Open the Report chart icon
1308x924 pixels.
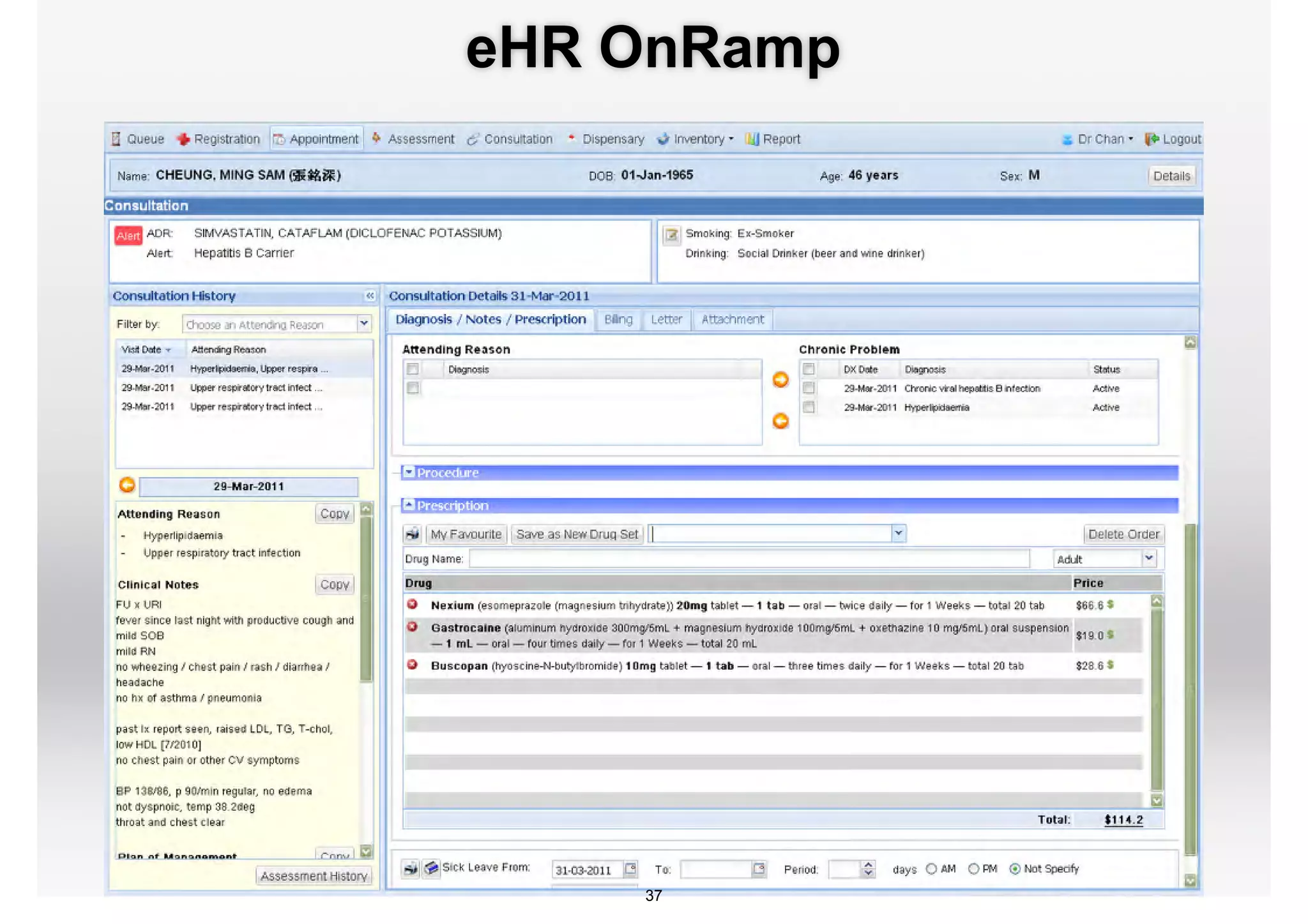click(x=752, y=139)
